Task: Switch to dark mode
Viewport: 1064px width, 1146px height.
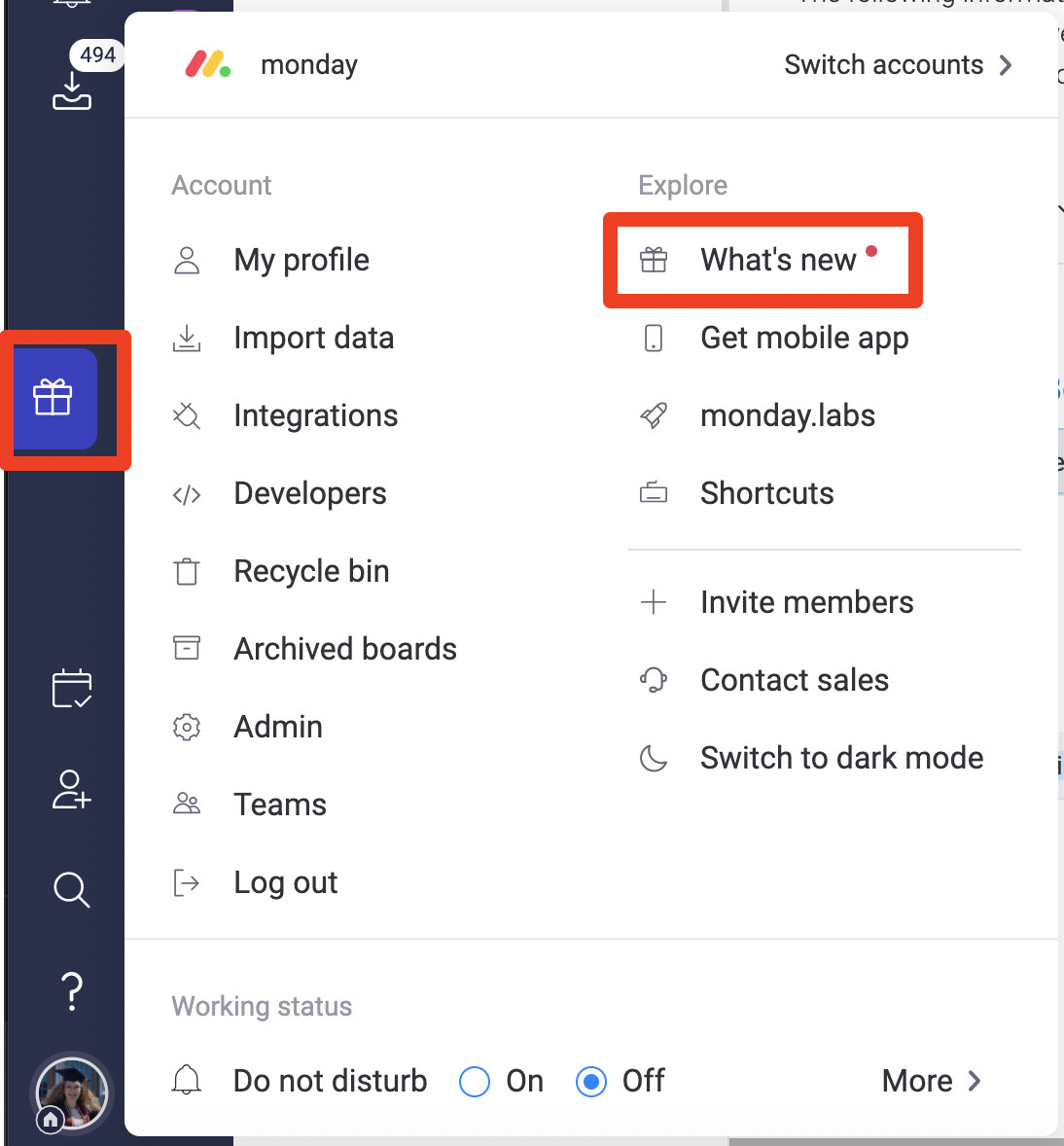Action: (x=842, y=758)
